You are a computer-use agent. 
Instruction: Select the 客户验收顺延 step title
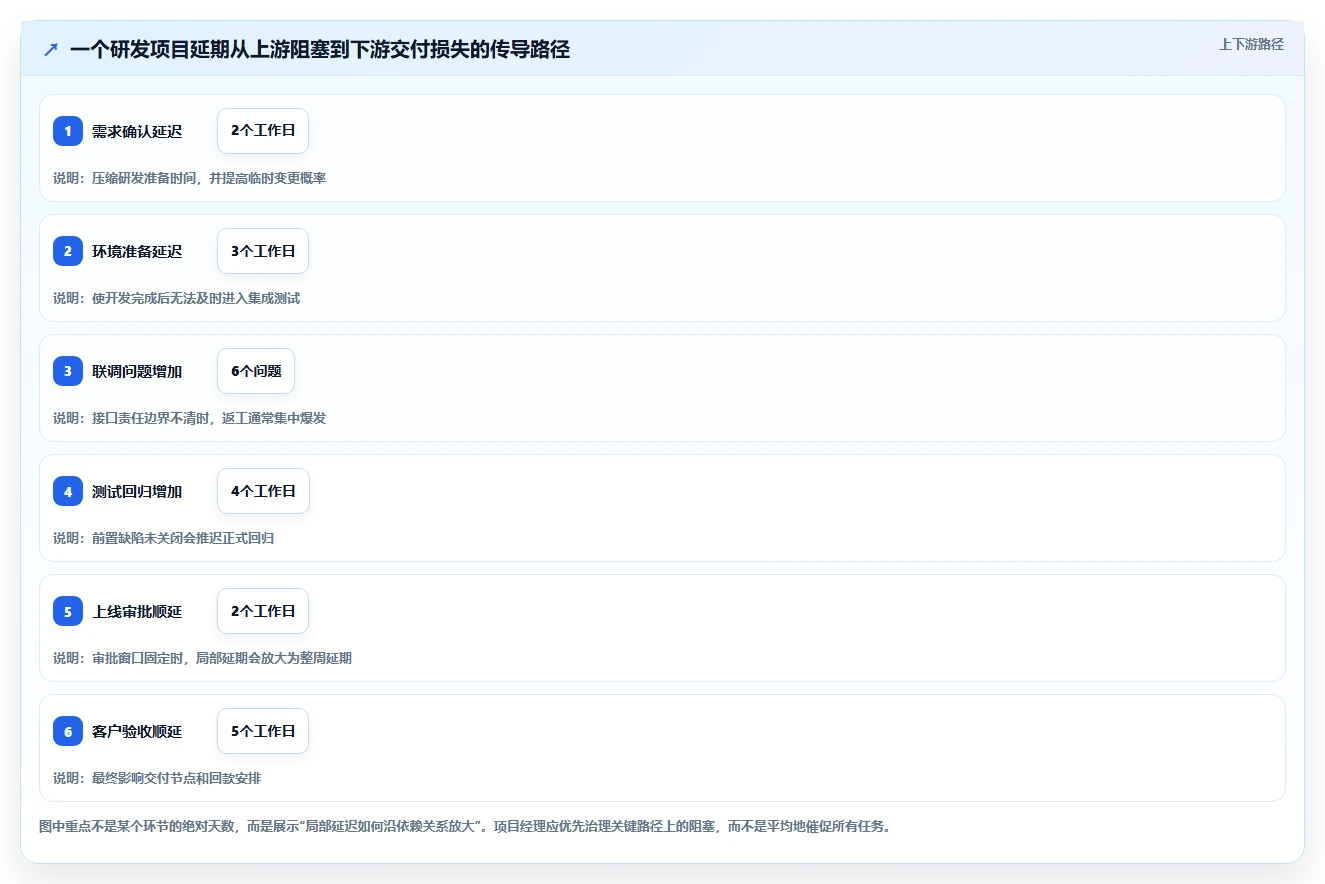137,731
